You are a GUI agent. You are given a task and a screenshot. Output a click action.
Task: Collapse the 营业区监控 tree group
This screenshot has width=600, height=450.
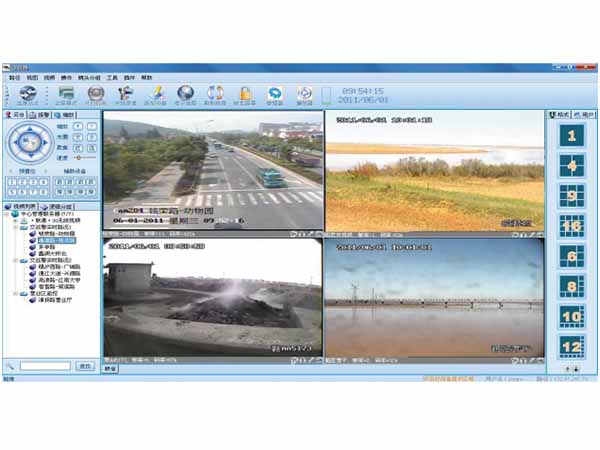click(x=15, y=293)
